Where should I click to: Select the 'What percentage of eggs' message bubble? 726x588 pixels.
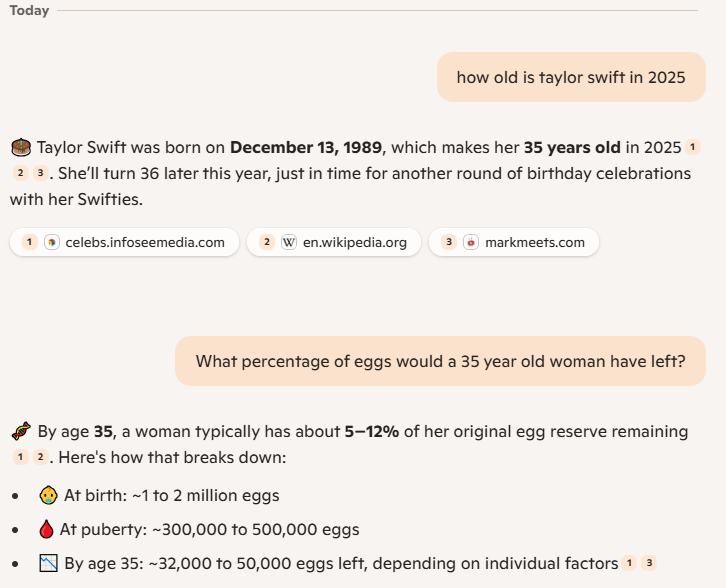click(x=440, y=361)
